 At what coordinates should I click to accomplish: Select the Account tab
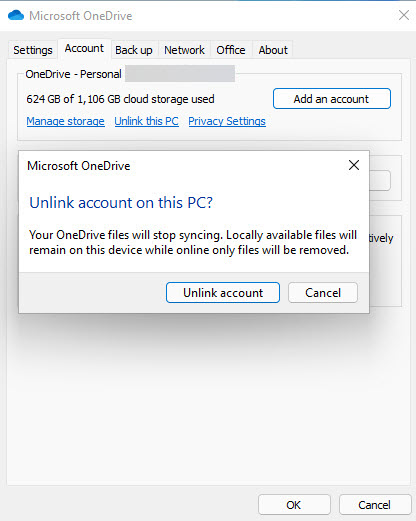(84, 49)
